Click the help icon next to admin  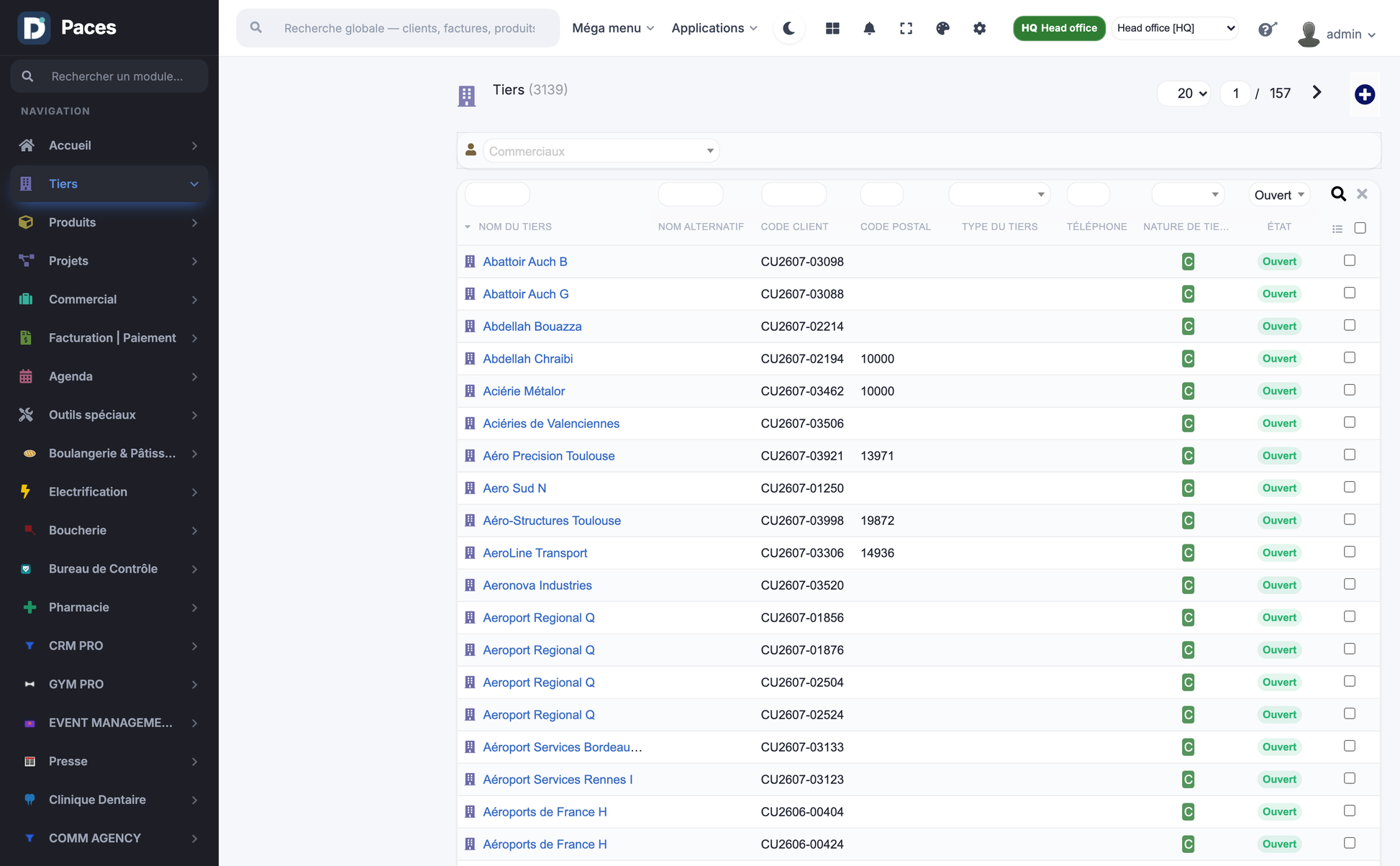pyautogui.click(x=1267, y=29)
